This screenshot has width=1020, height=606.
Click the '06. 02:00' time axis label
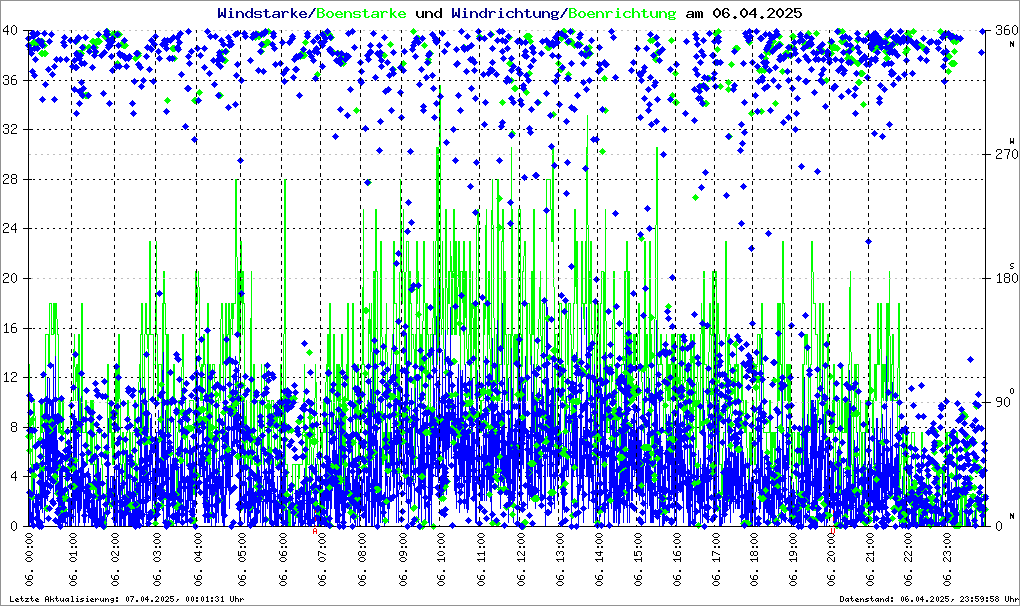[x=115, y=559]
